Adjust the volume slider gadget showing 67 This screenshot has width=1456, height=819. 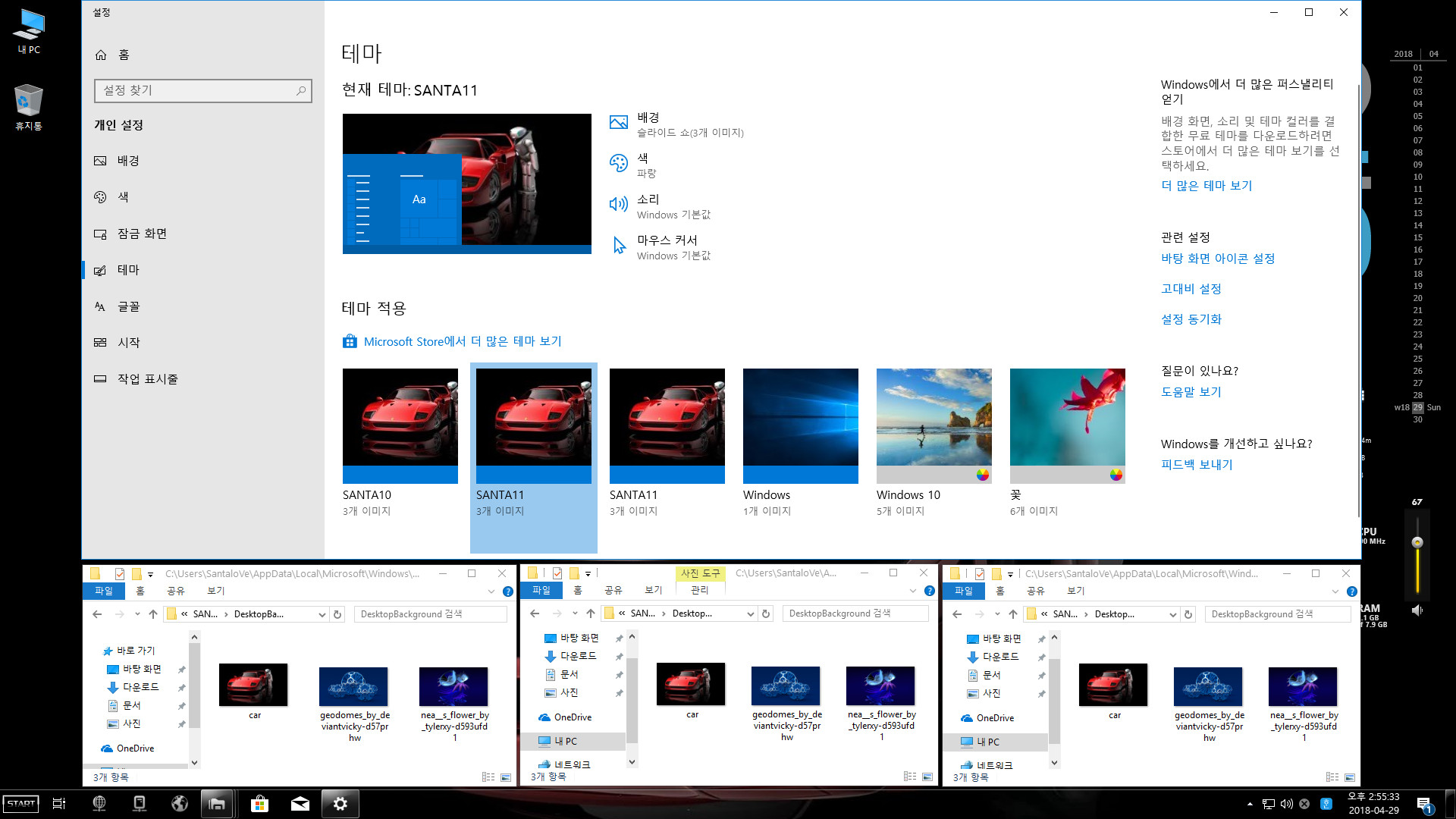1417,542
